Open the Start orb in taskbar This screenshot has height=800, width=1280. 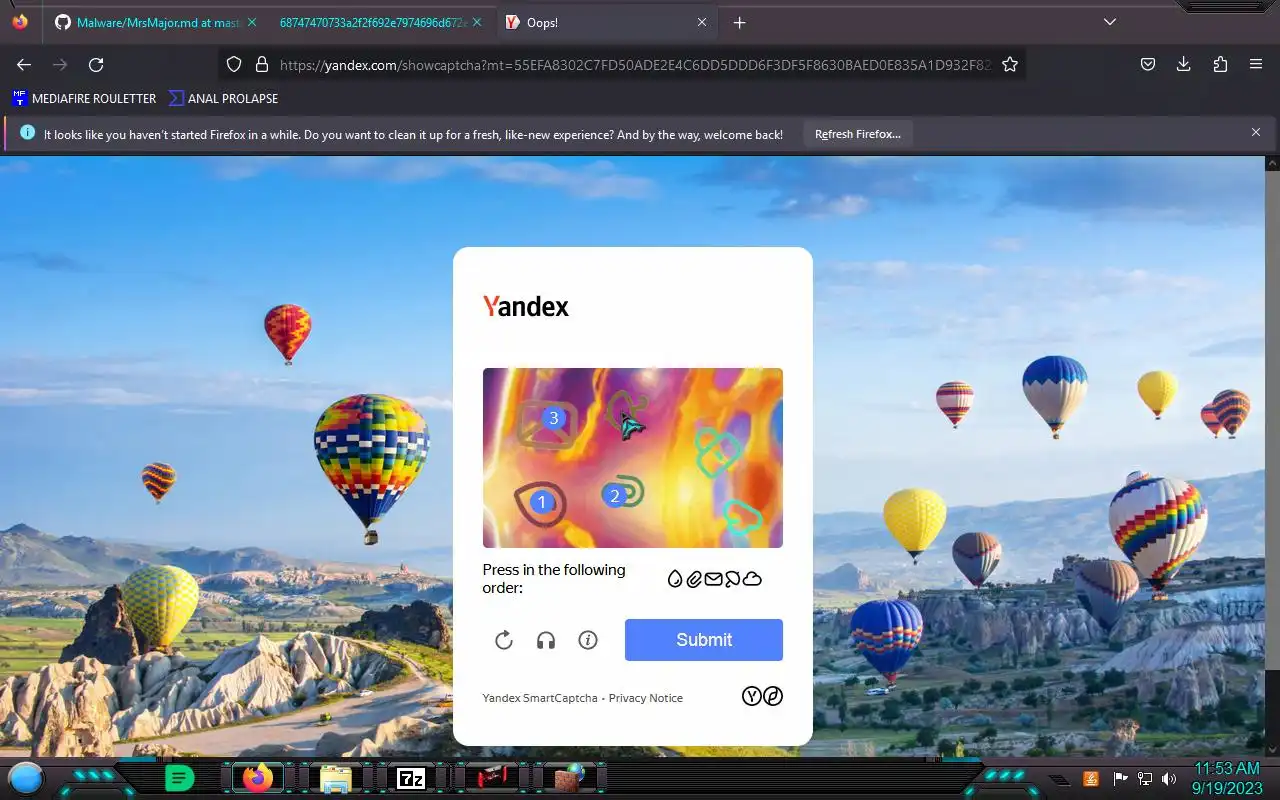click(26, 778)
